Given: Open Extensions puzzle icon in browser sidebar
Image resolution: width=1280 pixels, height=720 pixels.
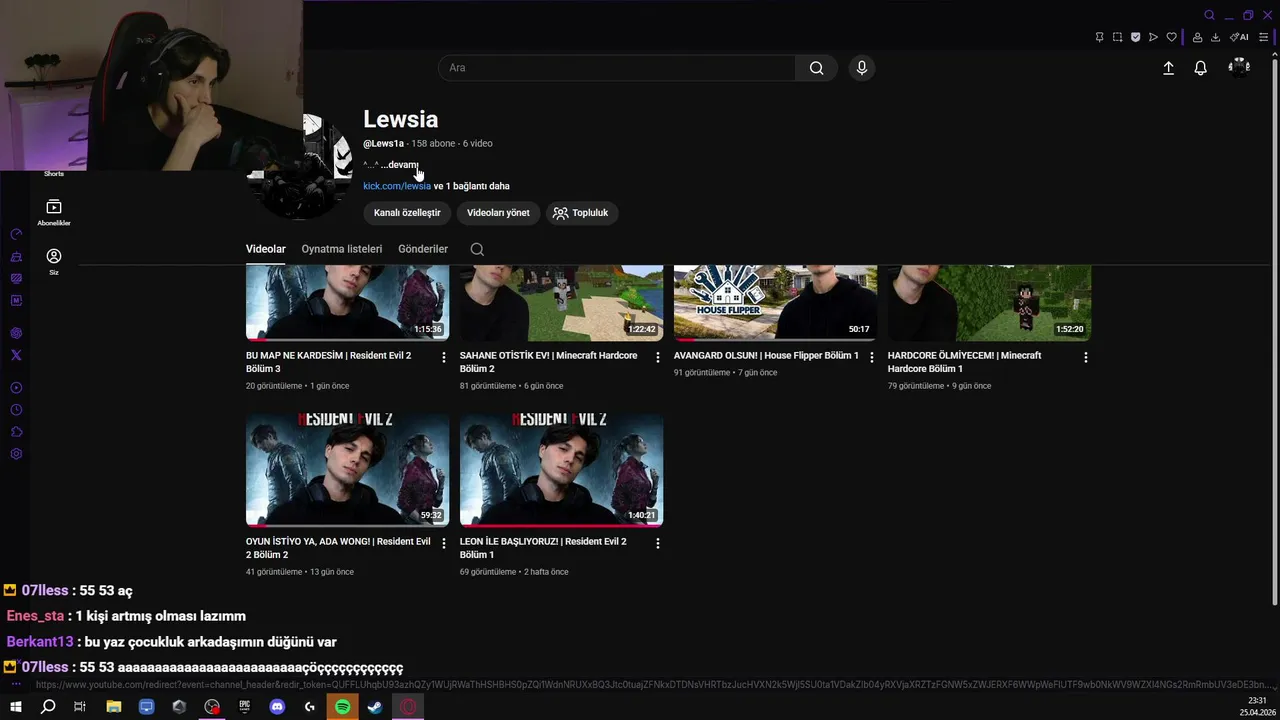Looking at the screenshot, I should click(16, 432).
